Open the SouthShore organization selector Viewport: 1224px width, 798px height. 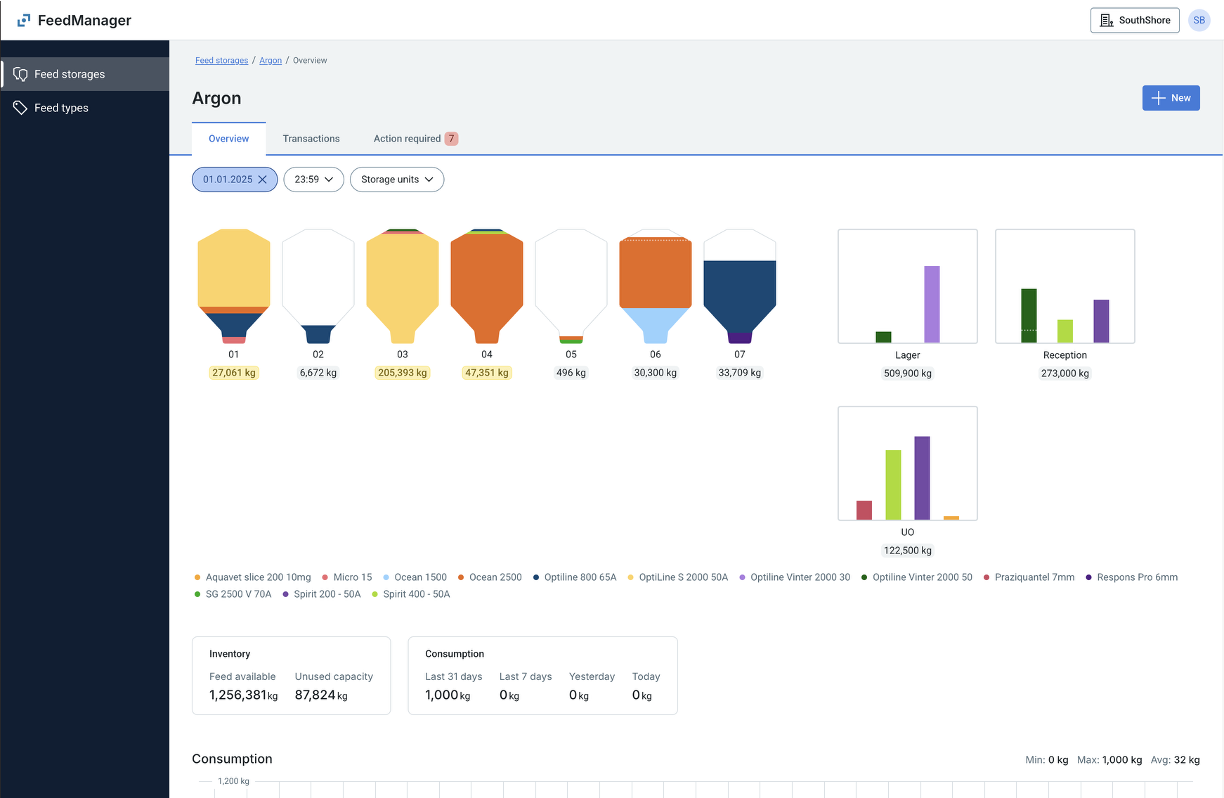pyautogui.click(x=1134, y=20)
